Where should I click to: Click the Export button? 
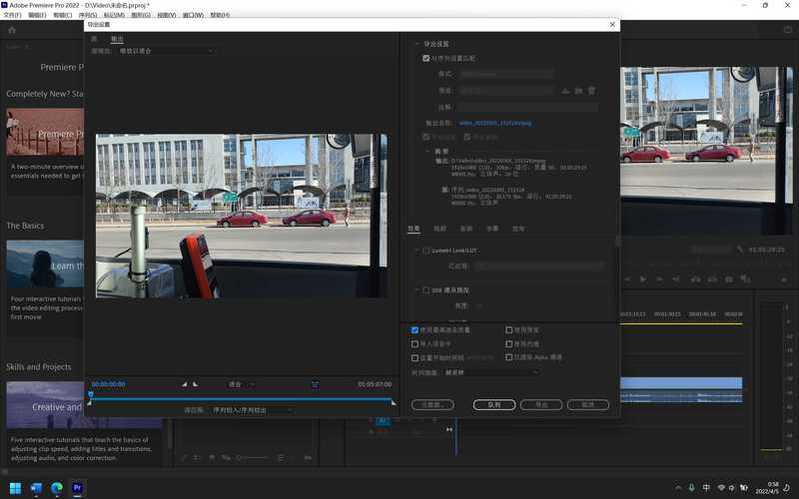(x=541, y=405)
